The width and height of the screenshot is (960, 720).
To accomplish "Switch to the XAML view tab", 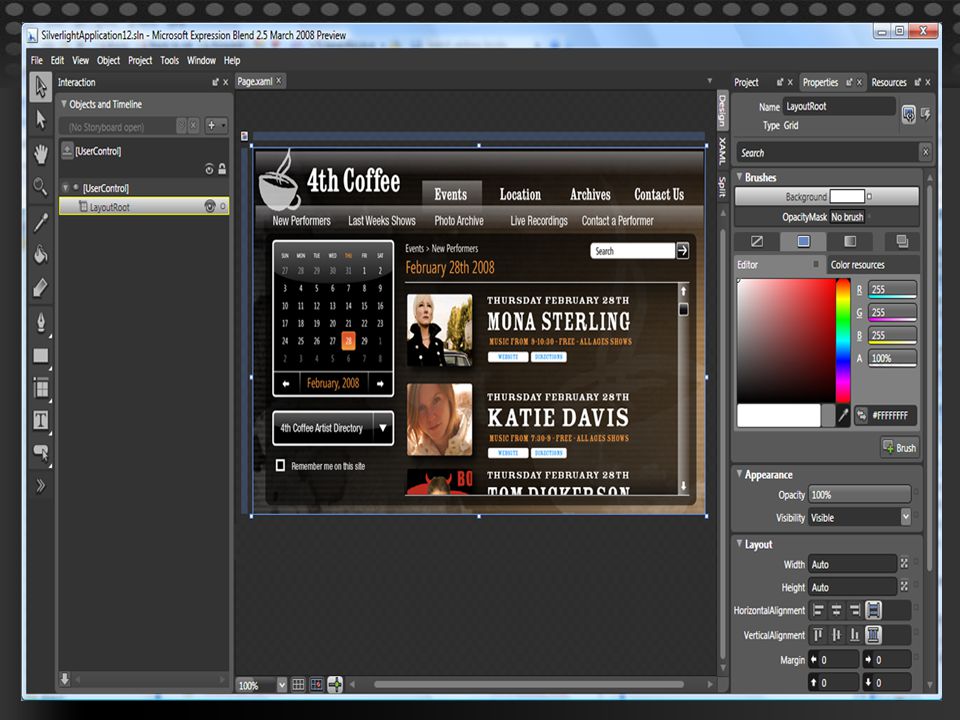I will 722,151.
